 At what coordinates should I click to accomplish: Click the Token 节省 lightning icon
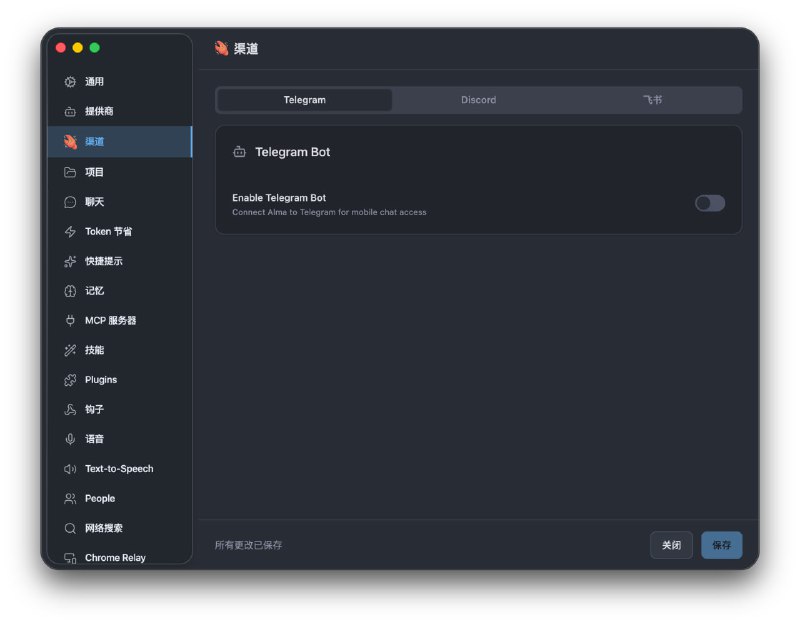click(70, 231)
